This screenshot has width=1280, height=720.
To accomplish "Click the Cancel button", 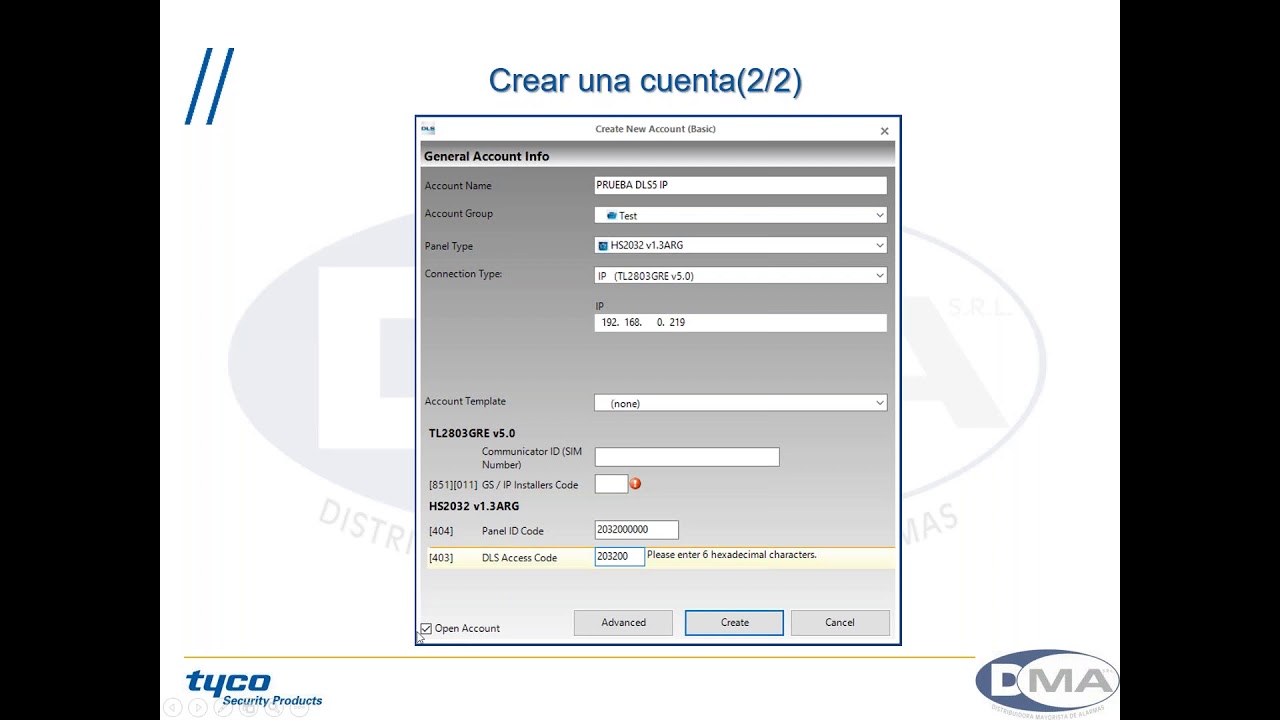I will [x=840, y=622].
